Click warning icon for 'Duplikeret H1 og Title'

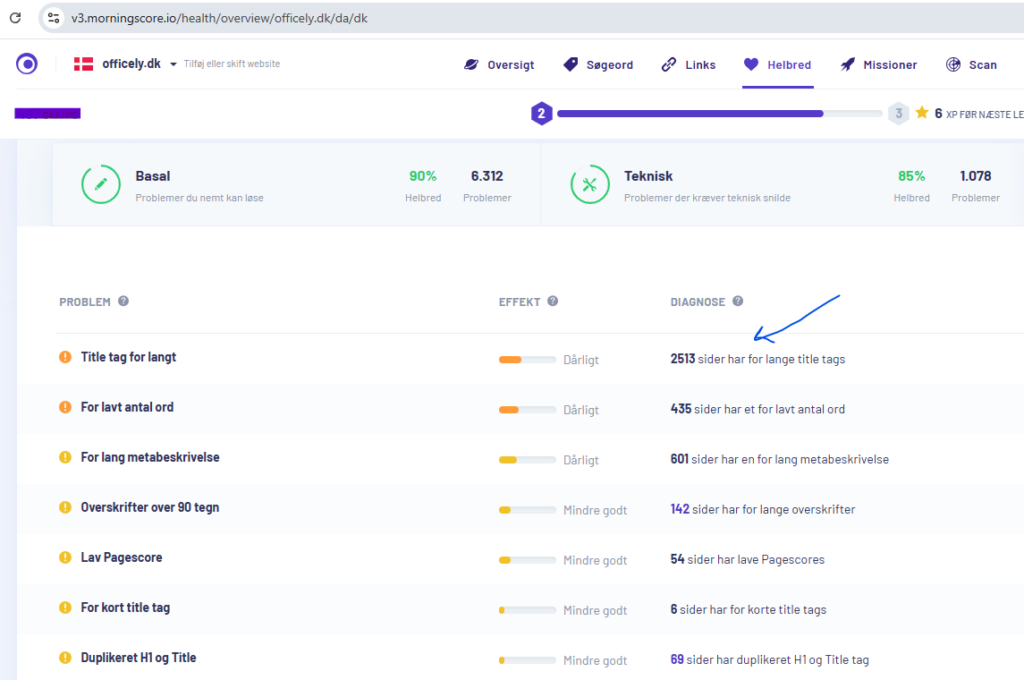(65, 657)
